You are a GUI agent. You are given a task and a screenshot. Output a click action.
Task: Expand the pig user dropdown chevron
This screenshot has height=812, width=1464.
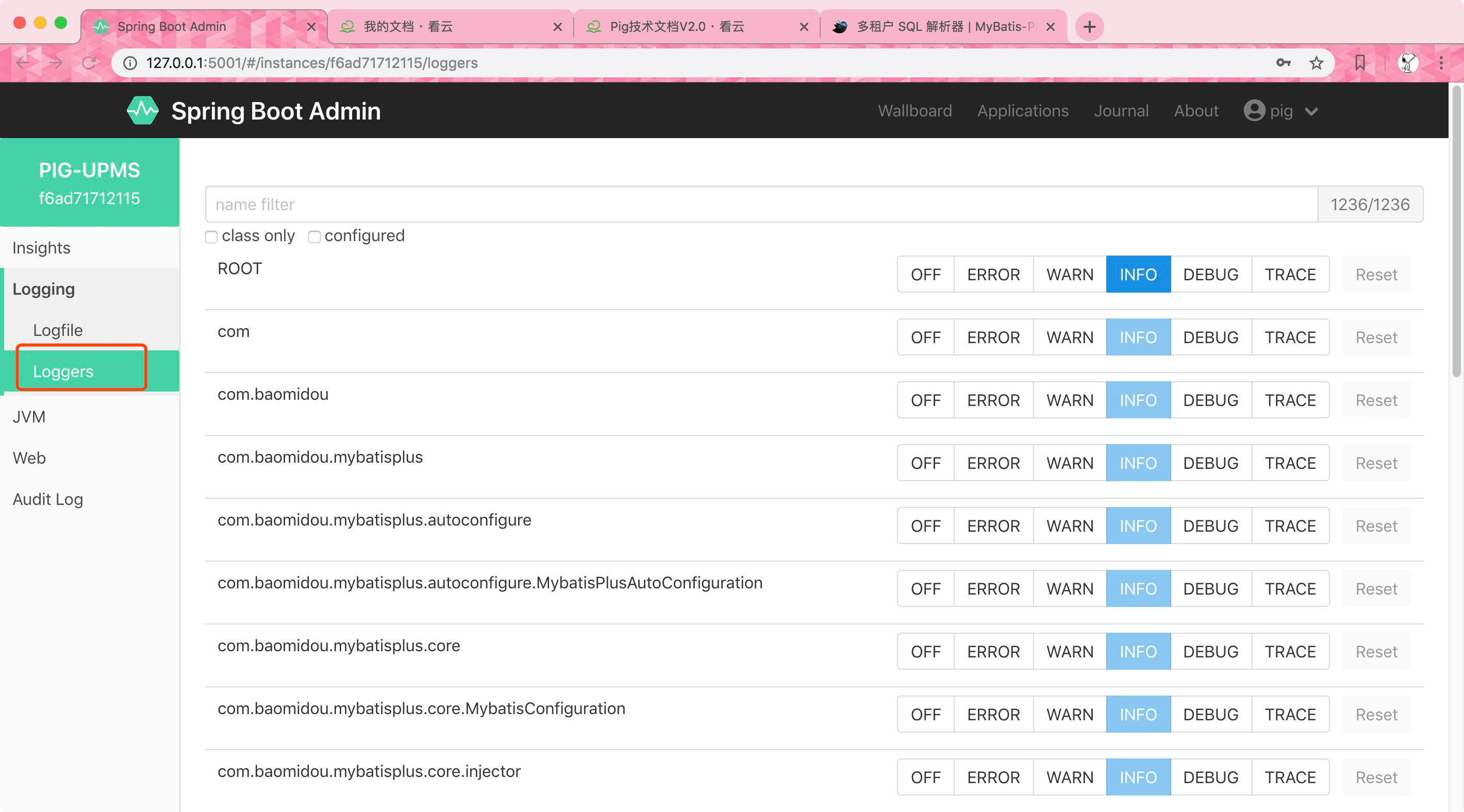(1312, 111)
